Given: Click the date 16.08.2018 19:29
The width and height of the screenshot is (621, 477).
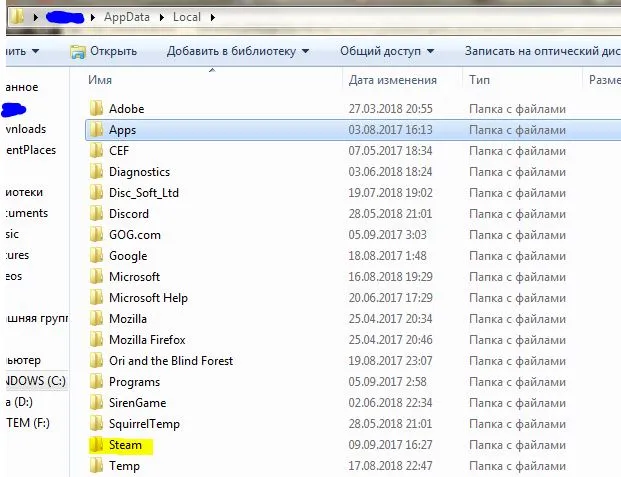Looking at the screenshot, I should [x=391, y=277].
